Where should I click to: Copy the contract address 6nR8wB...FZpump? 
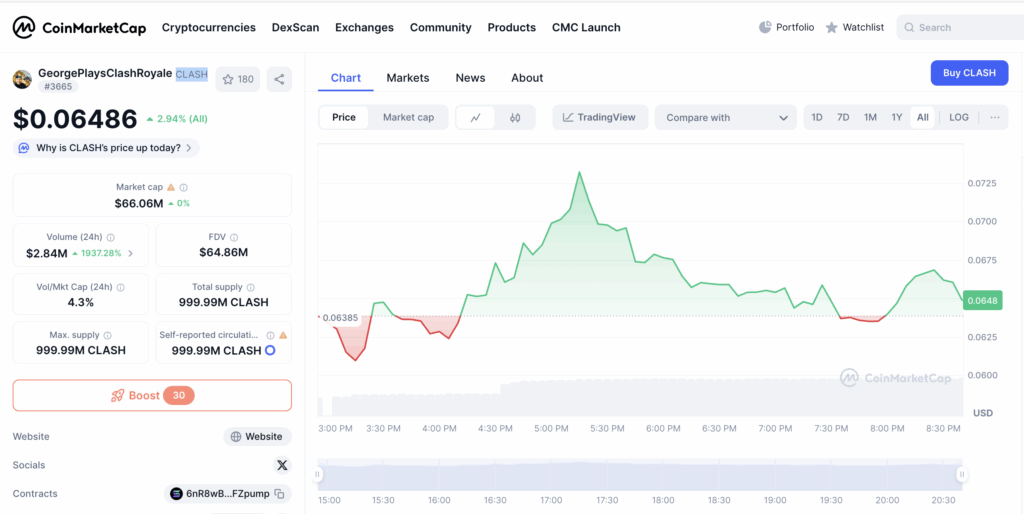pos(280,494)
